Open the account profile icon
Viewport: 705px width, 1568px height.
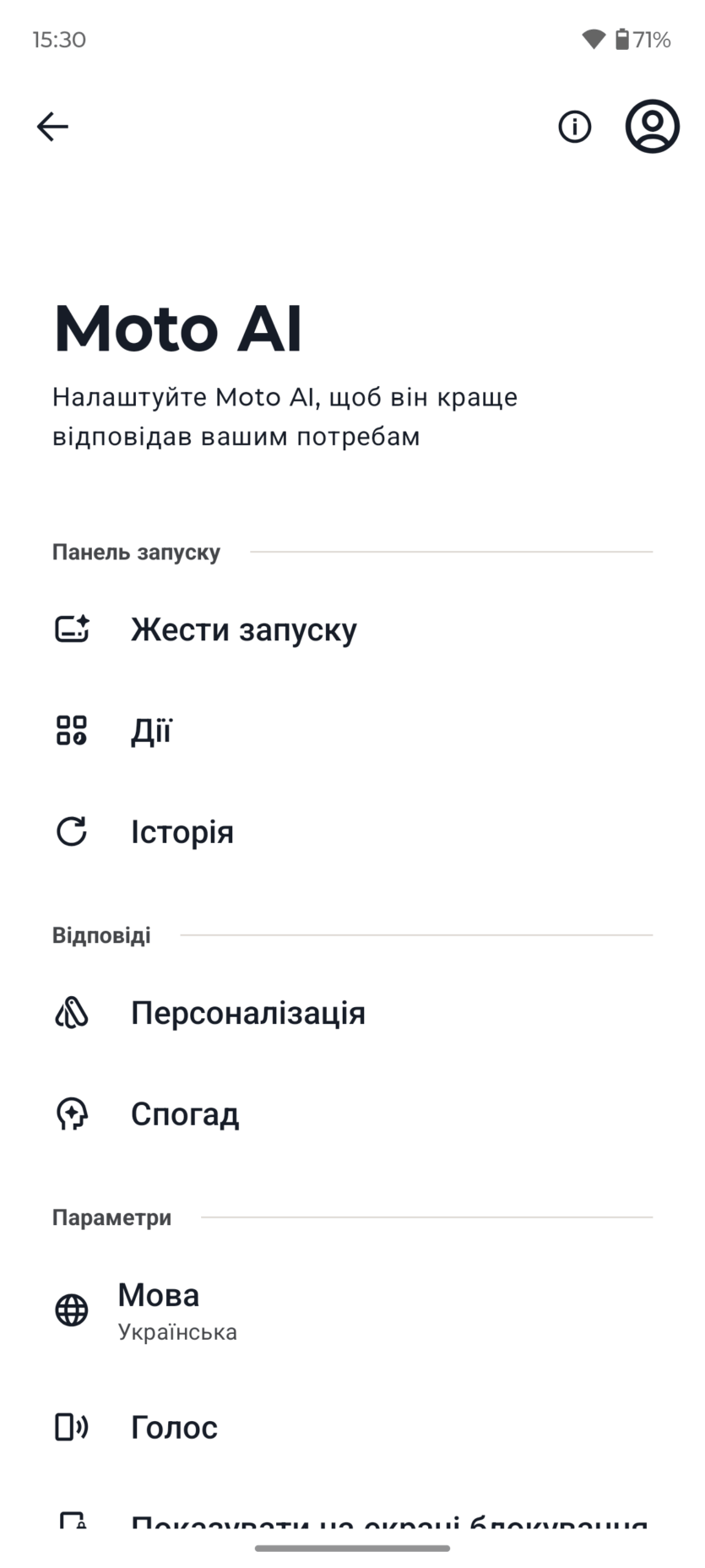[652, 127]
